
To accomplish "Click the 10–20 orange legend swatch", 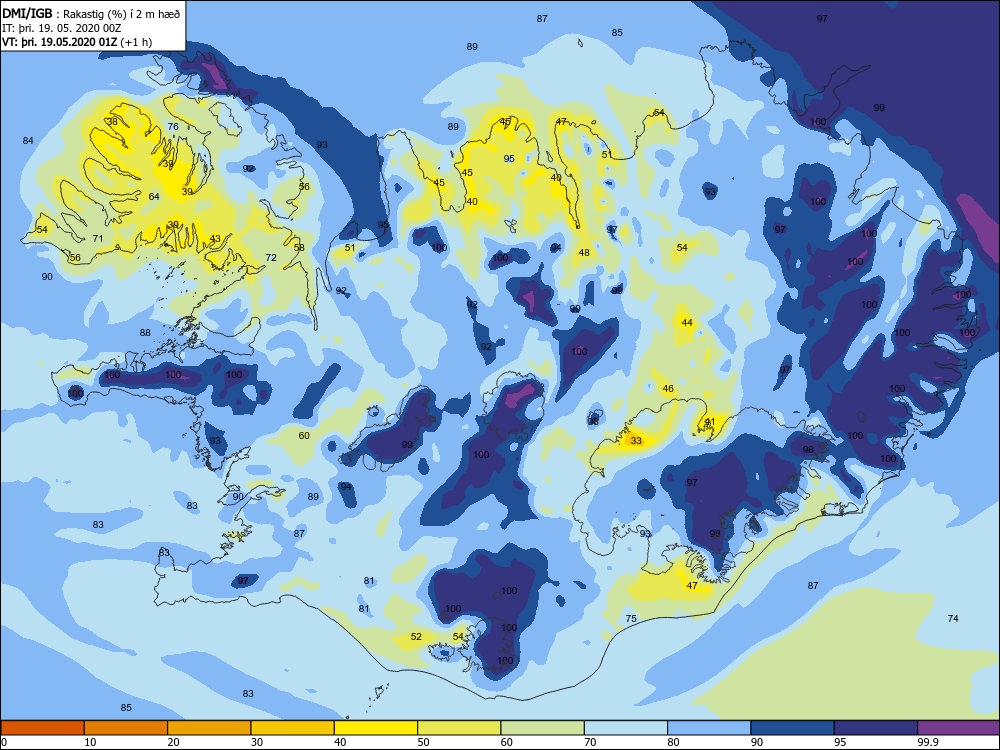I will coord(126,728).
